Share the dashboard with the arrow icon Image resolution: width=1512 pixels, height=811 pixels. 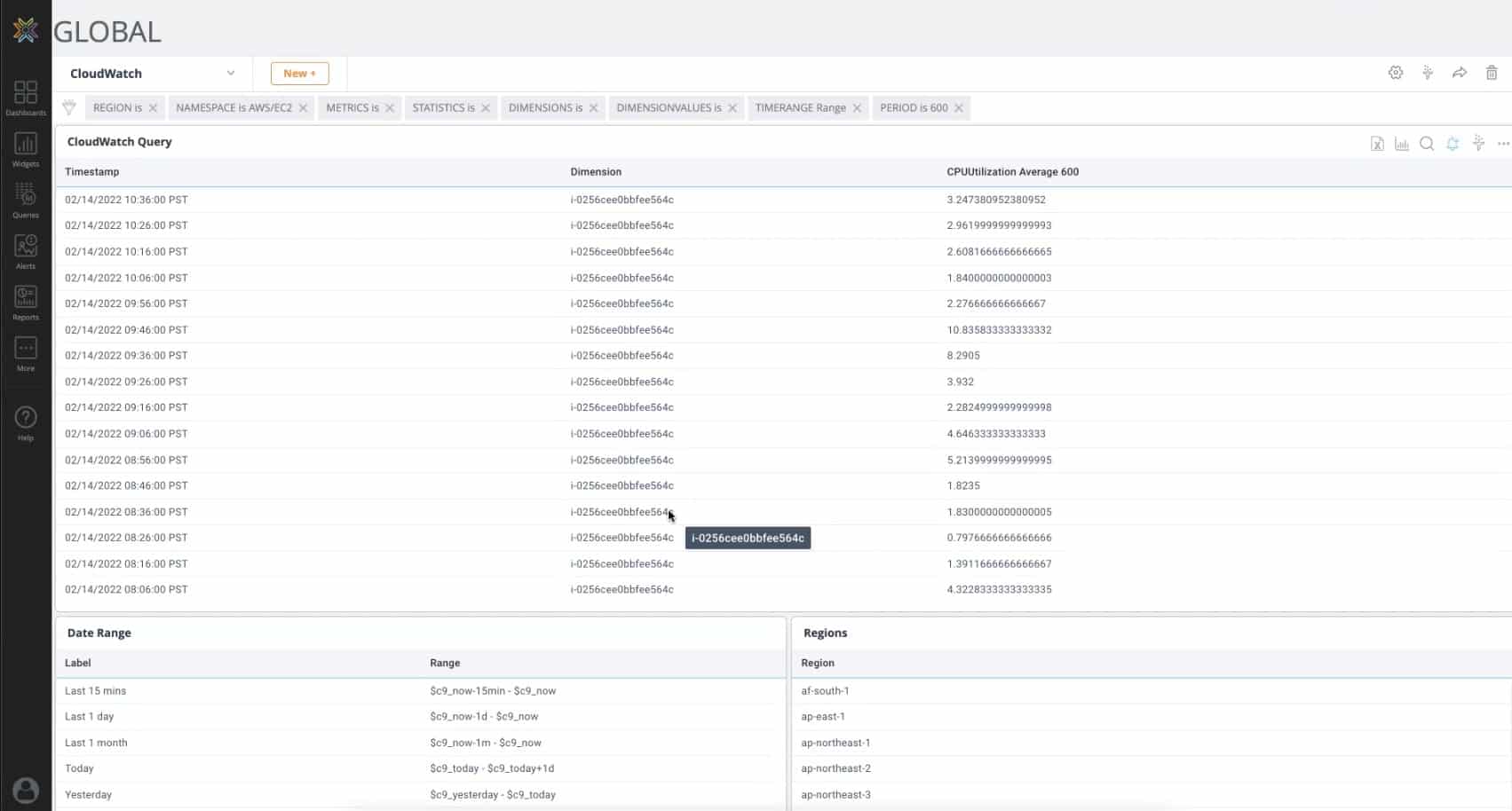pos(1460,73)
